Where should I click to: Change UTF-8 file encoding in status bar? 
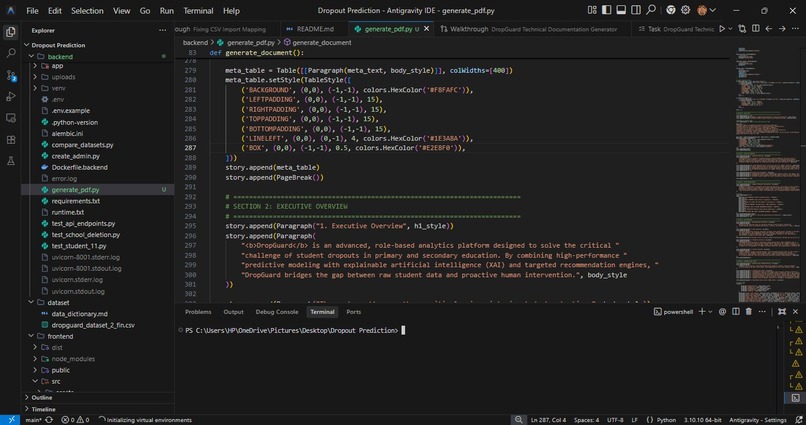click(615, 420)
